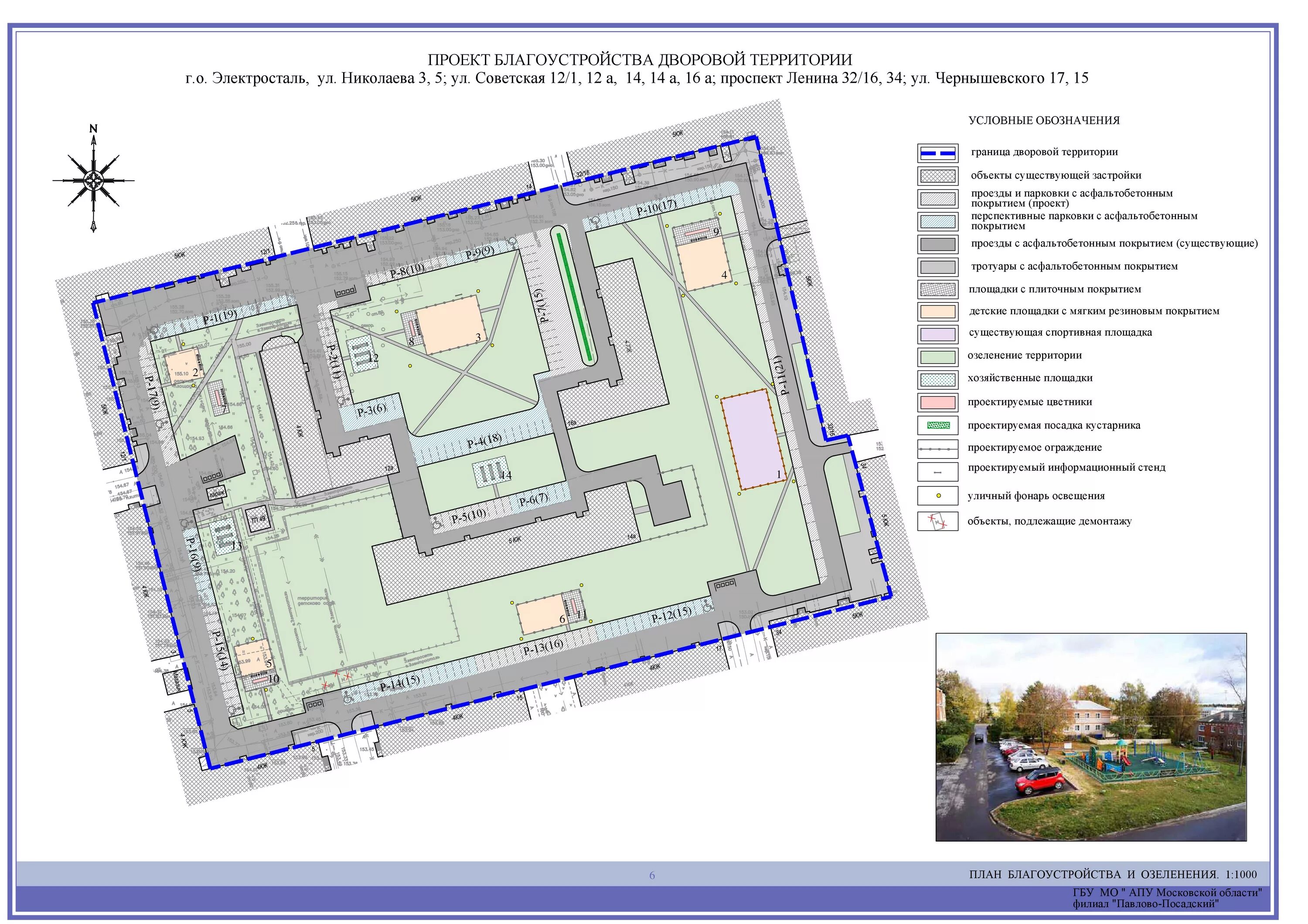Click the green landscaping legend swatch
Image resolution: width=1308 pixels, height=924 pixels.
pyautogui.click(x=938, y=357)
